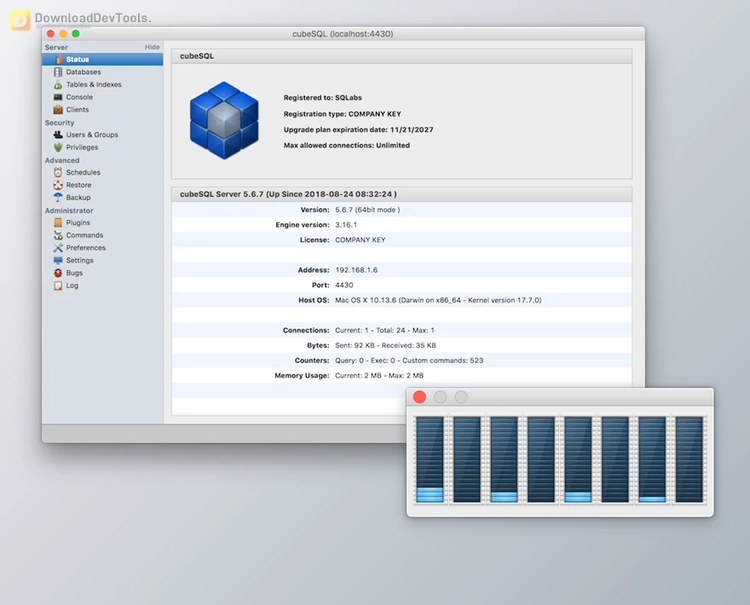Image resolution: width=750 pixels, height=605 pixels.
Task: Select the Restore label
Action: [x=78, y=185]
